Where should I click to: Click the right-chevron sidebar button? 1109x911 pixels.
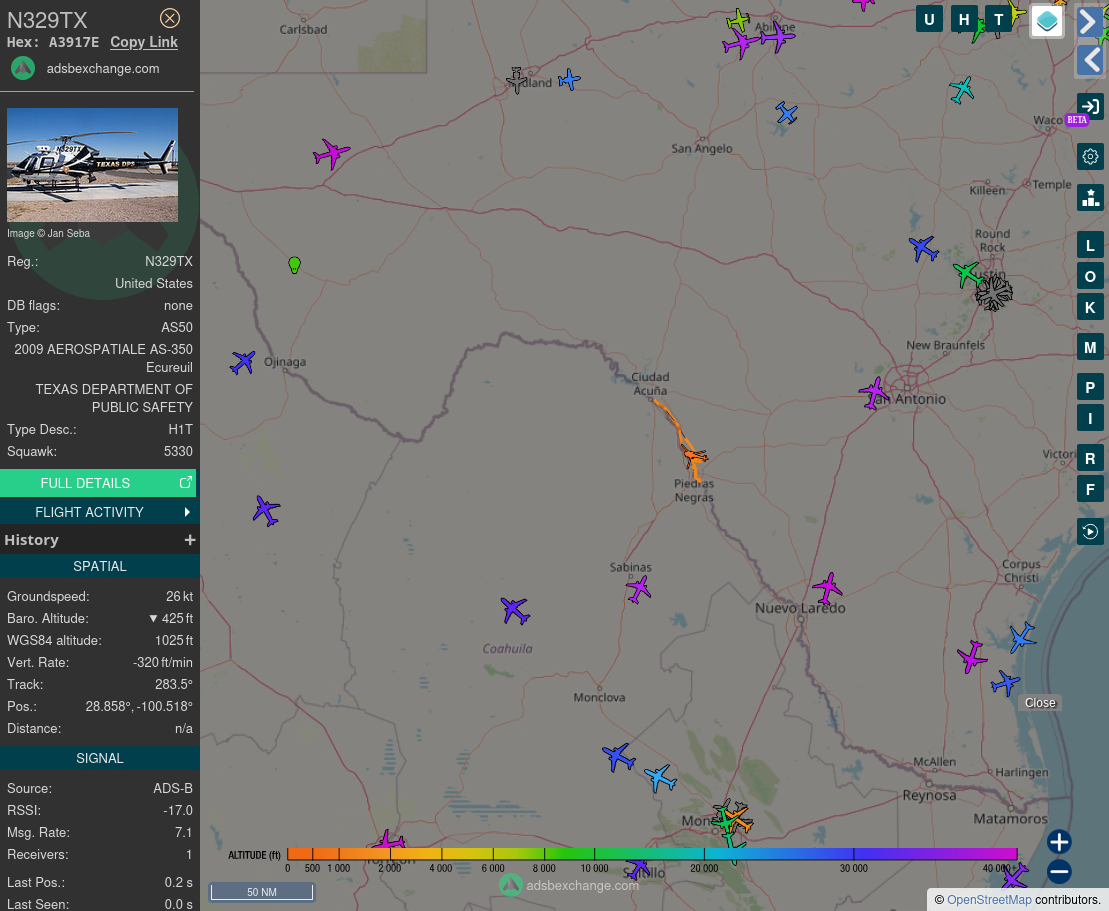(1090, 21)
